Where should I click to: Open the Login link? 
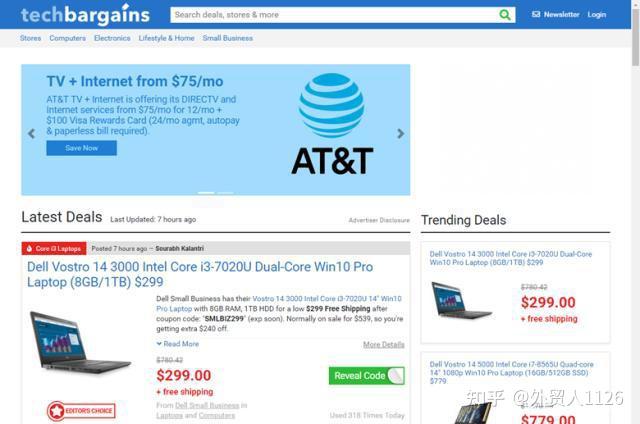point(597,15)
